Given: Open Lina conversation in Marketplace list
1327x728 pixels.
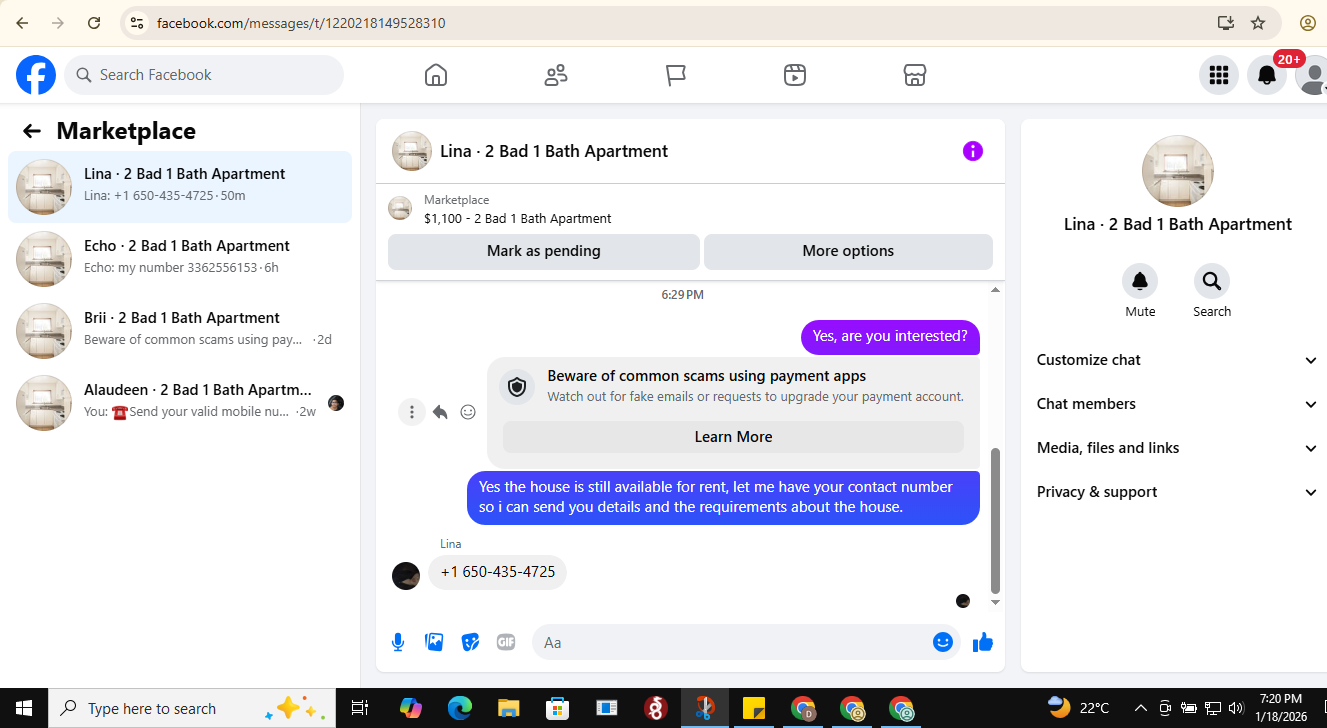Looking at the screenshot, I should click(180, 187).
